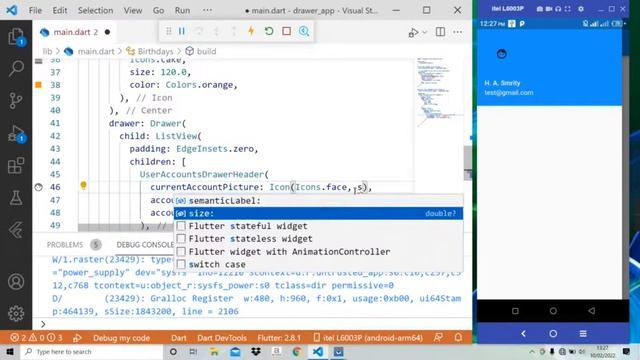
Task: Open the Search view in activity bar
Action: click(x=16, y=68)
